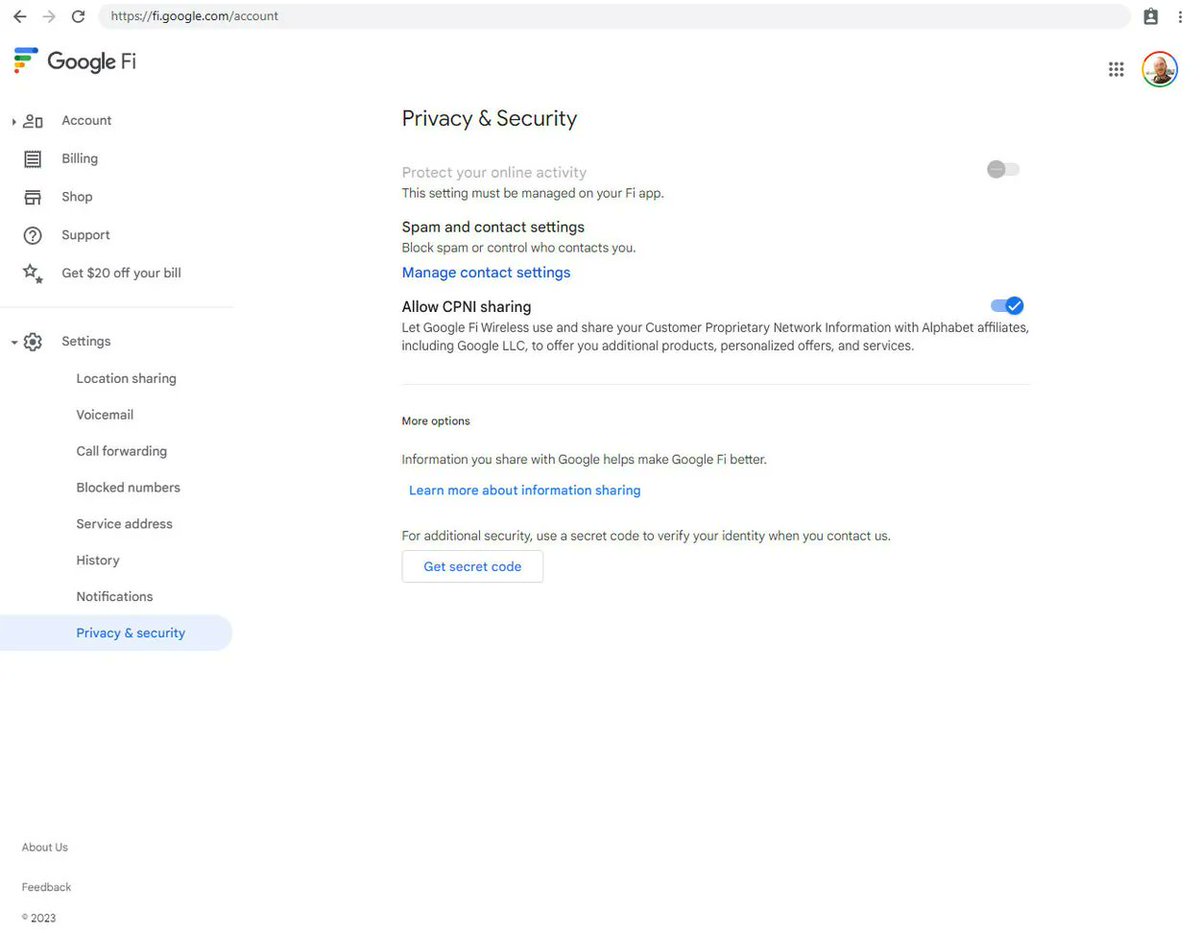The width and height of the screenshot is (1200, 933).
Task: Click the Billing receipt icon
Action: tap(33, 159)
